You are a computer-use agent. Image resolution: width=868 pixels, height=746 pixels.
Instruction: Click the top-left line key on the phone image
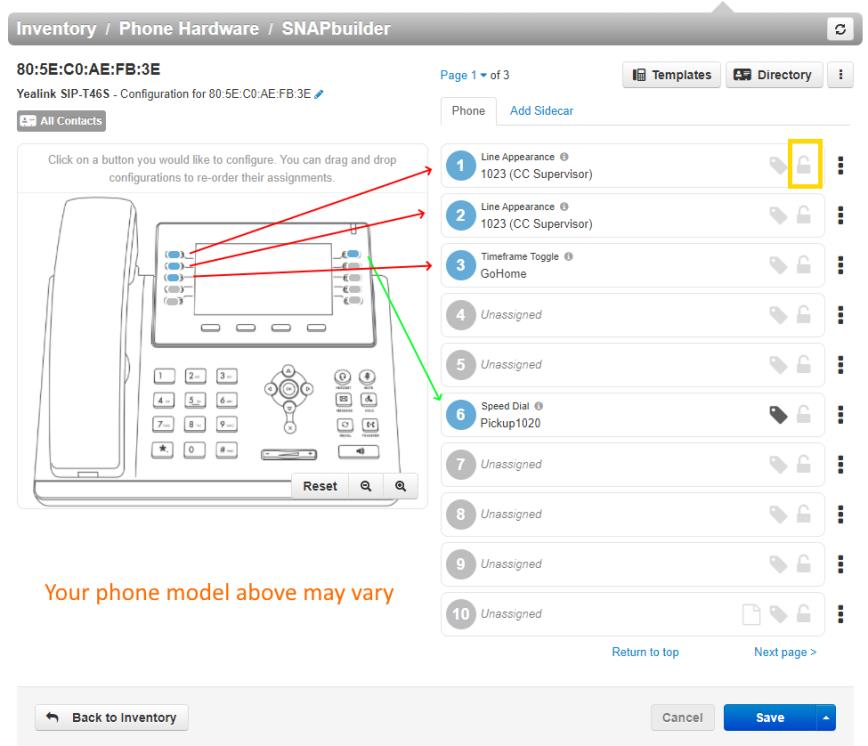click(x=174, y=255)
